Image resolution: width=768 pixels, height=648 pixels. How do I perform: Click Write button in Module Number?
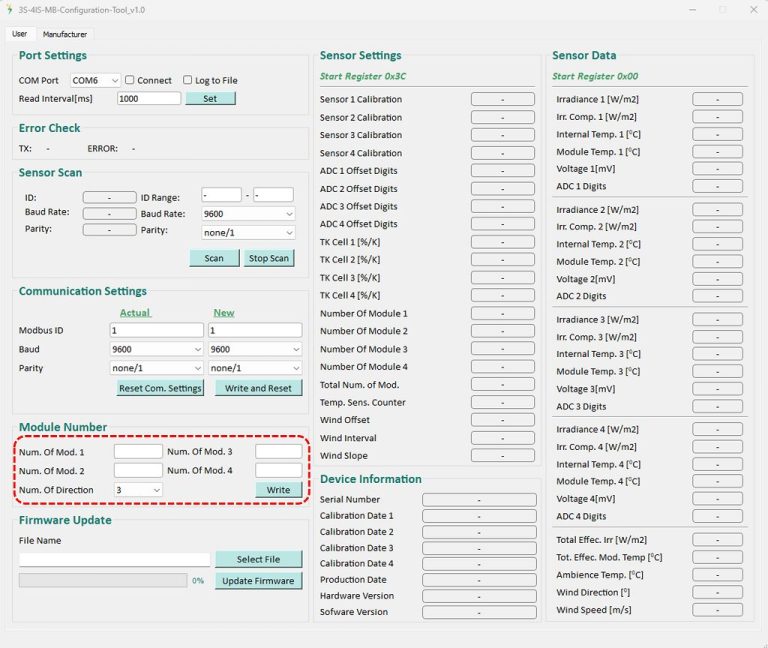278,490
